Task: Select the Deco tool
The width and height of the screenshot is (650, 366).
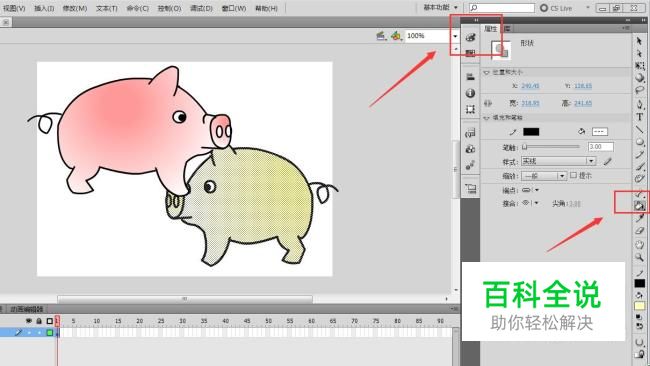Action: pos(640,179)
